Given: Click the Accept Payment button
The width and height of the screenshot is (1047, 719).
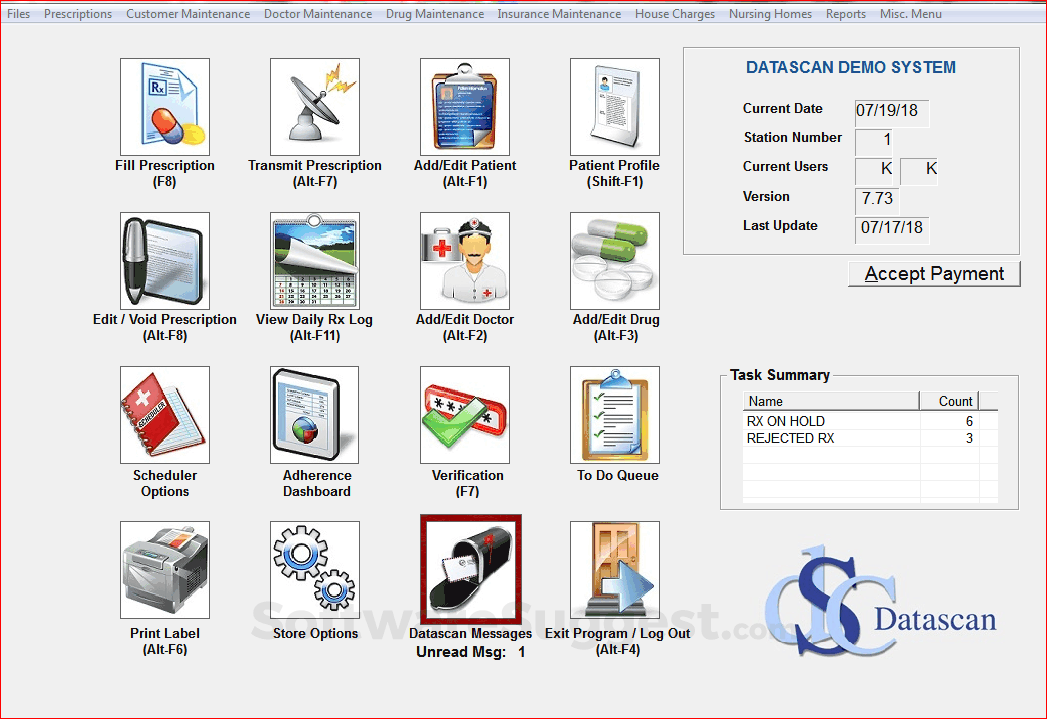Looking at the screenshot, I should [933, 273].
